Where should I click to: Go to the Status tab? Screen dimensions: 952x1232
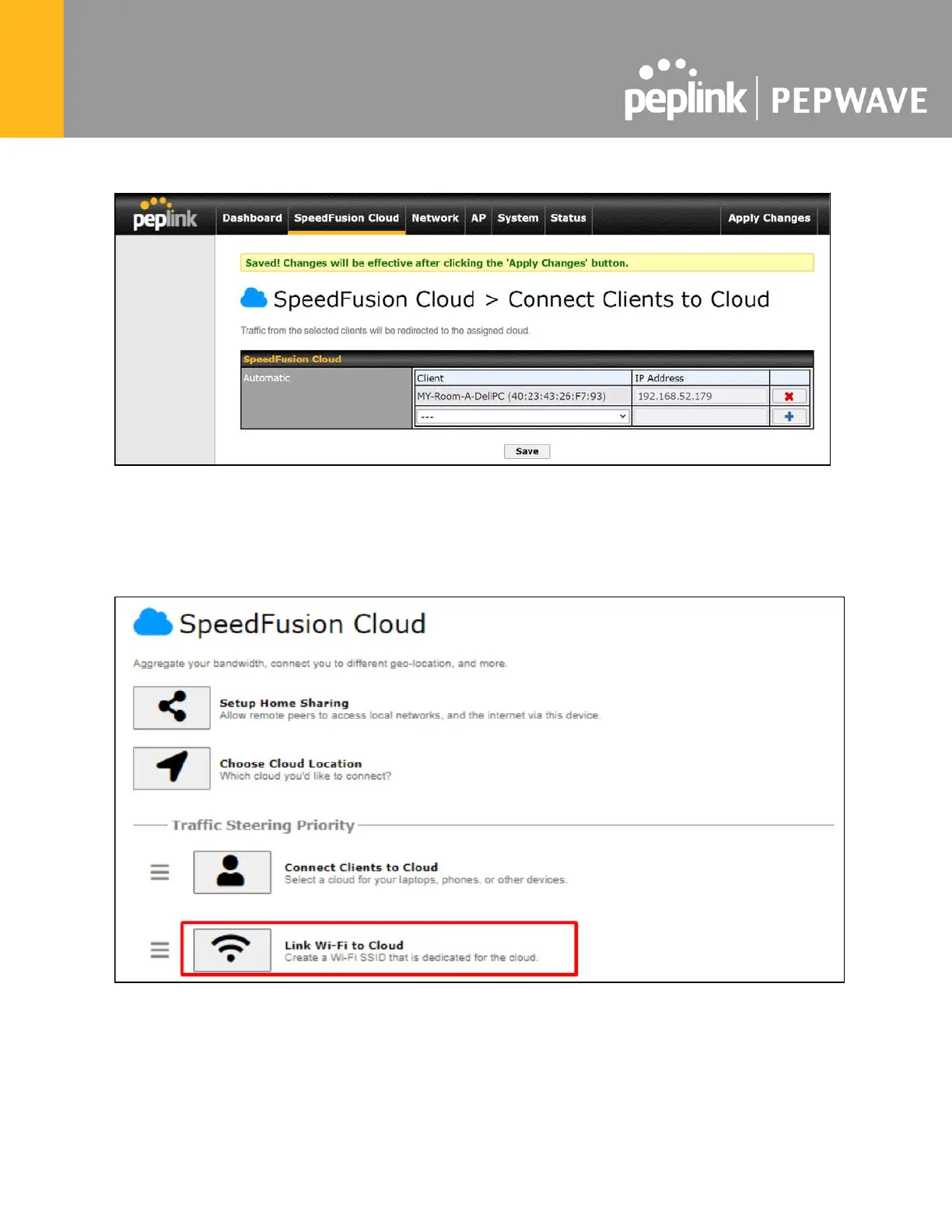point(569,219)
